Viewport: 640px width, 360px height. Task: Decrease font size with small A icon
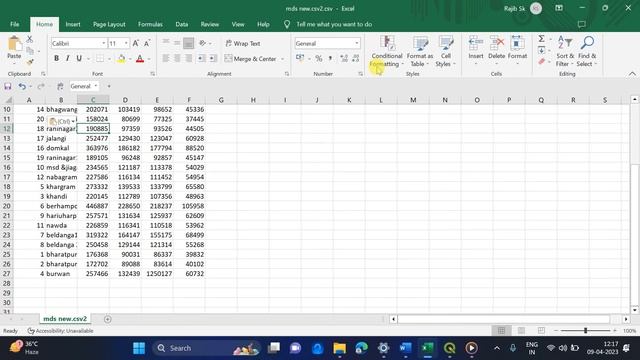[147, 43]
